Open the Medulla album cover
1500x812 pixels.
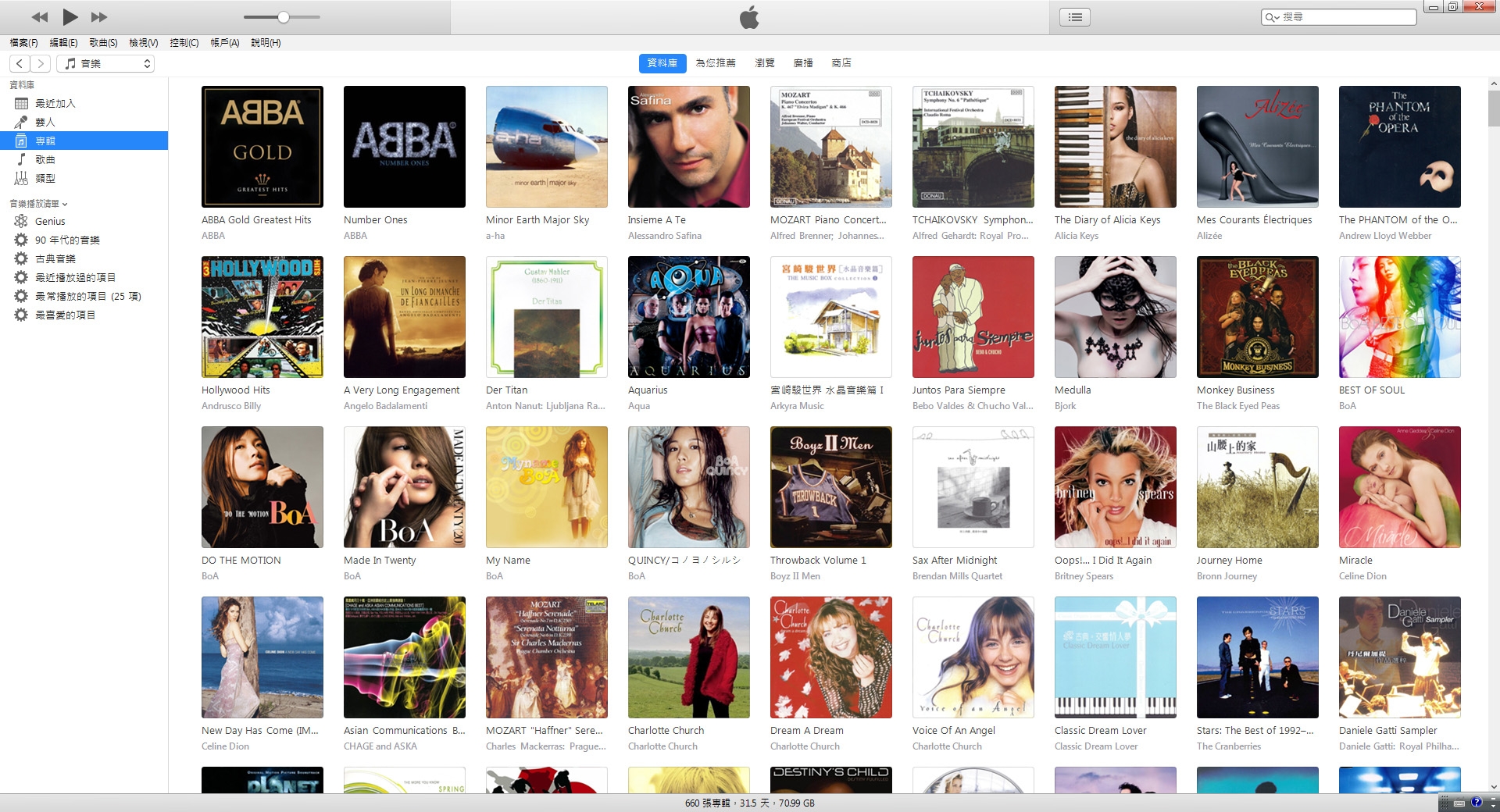point(1116,317)
